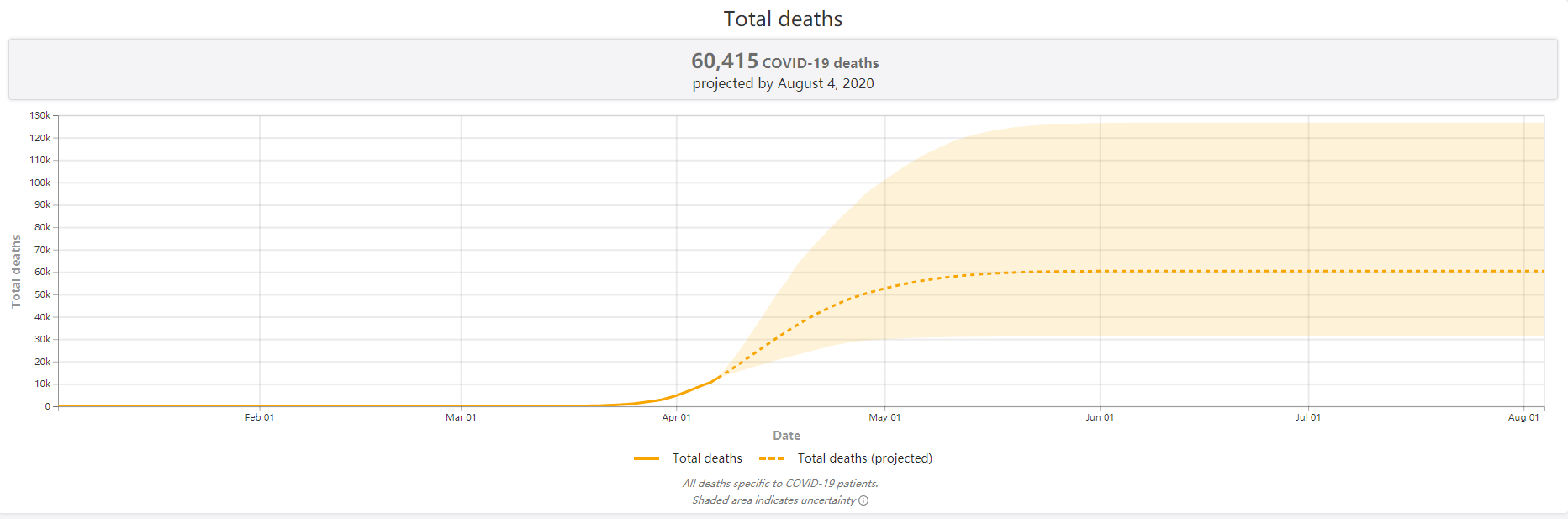Click the vertical 'Total deaths' y-axis title
Screen dimensions: 1568x519
point(16,272)
